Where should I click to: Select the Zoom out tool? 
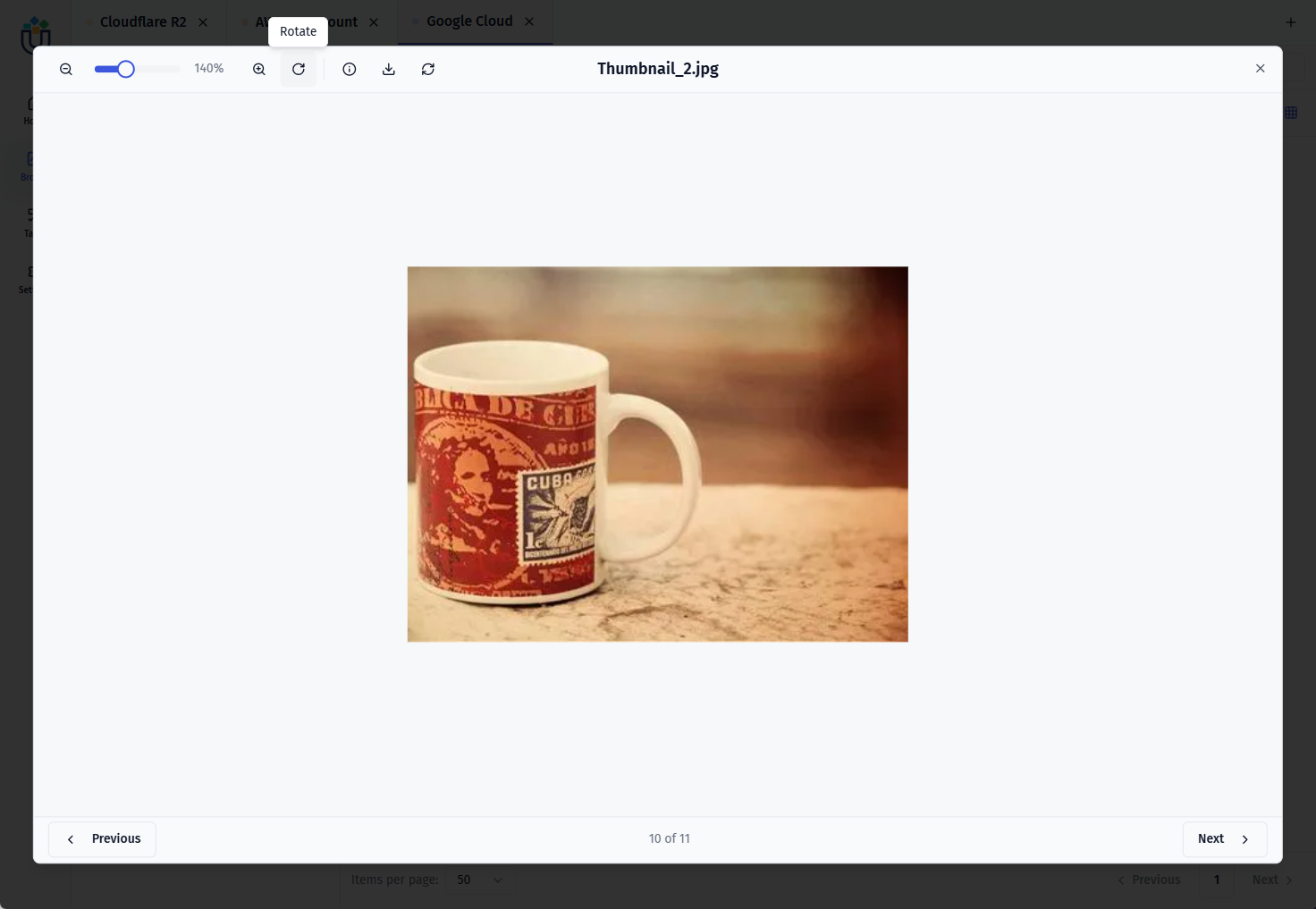[66, 69]
